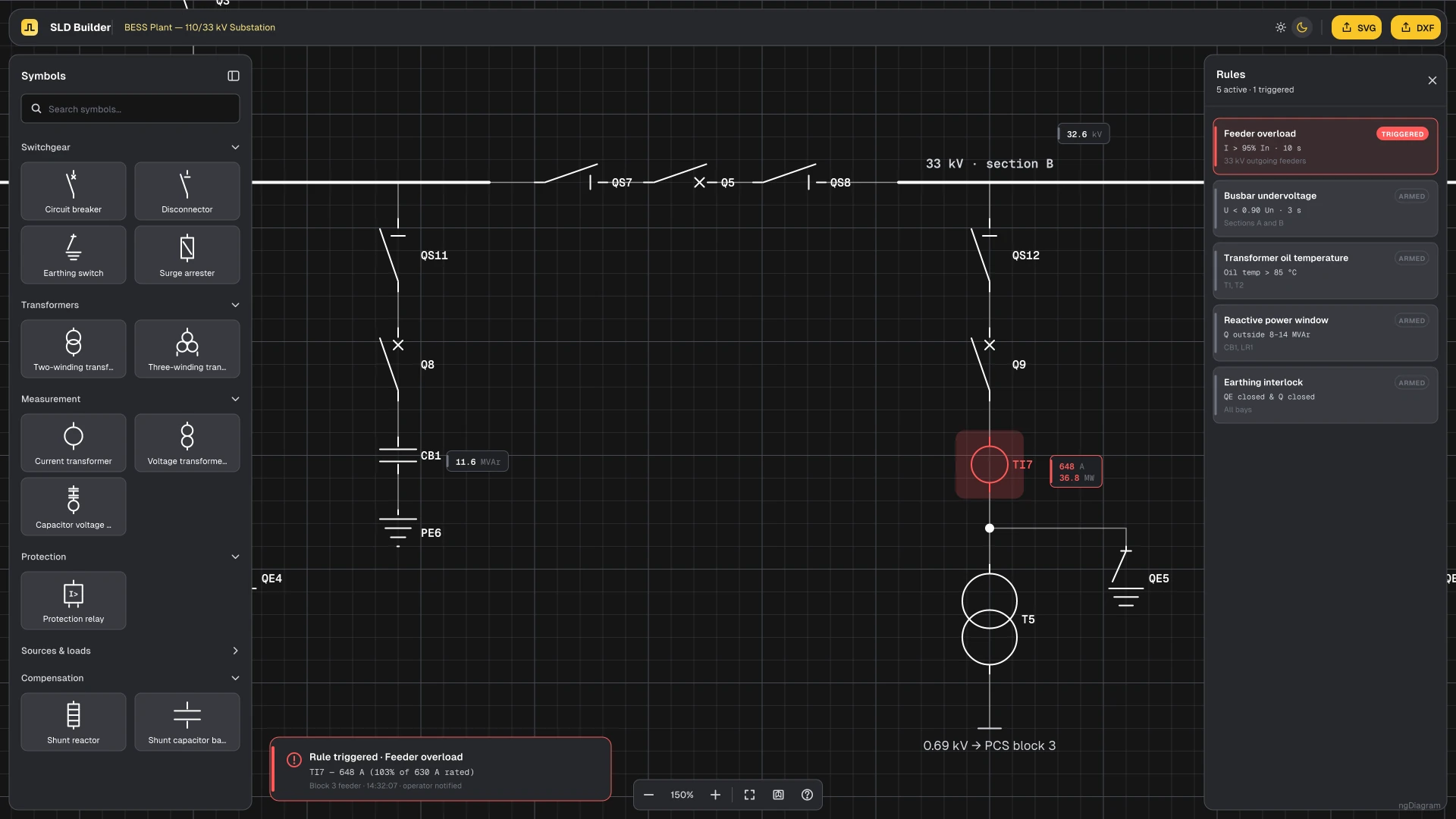1456x819 pixels.
Task: Export diagram as DXF
Action: click(x=1416, y=27)
